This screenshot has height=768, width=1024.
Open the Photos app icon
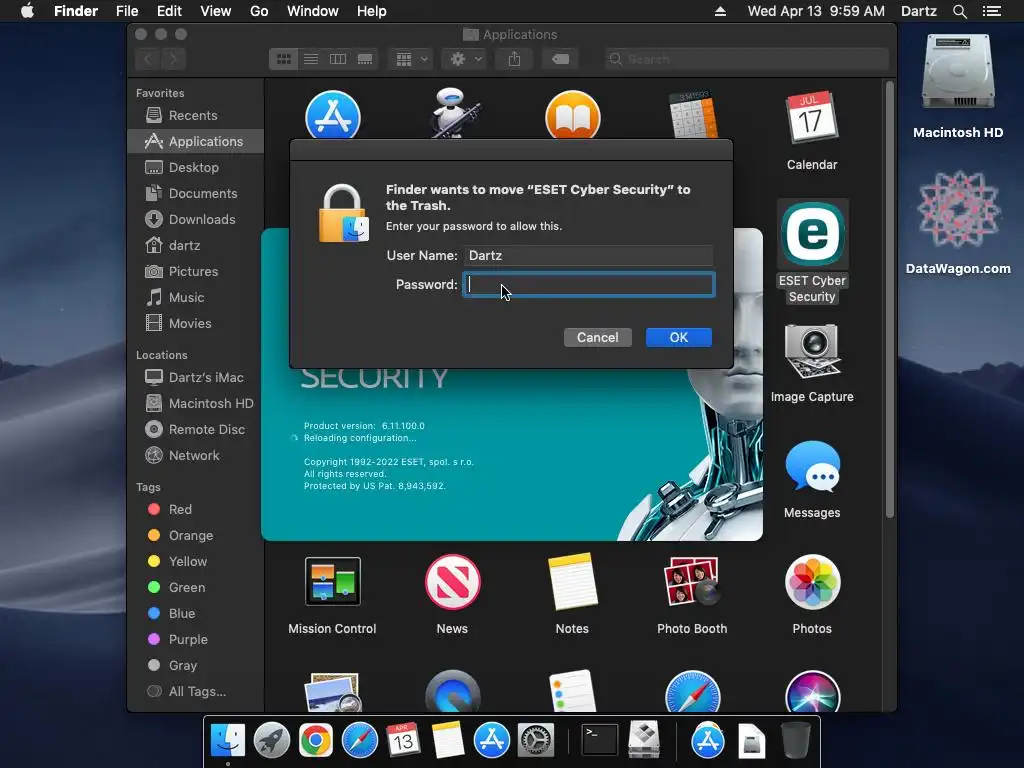click(812, 582)
